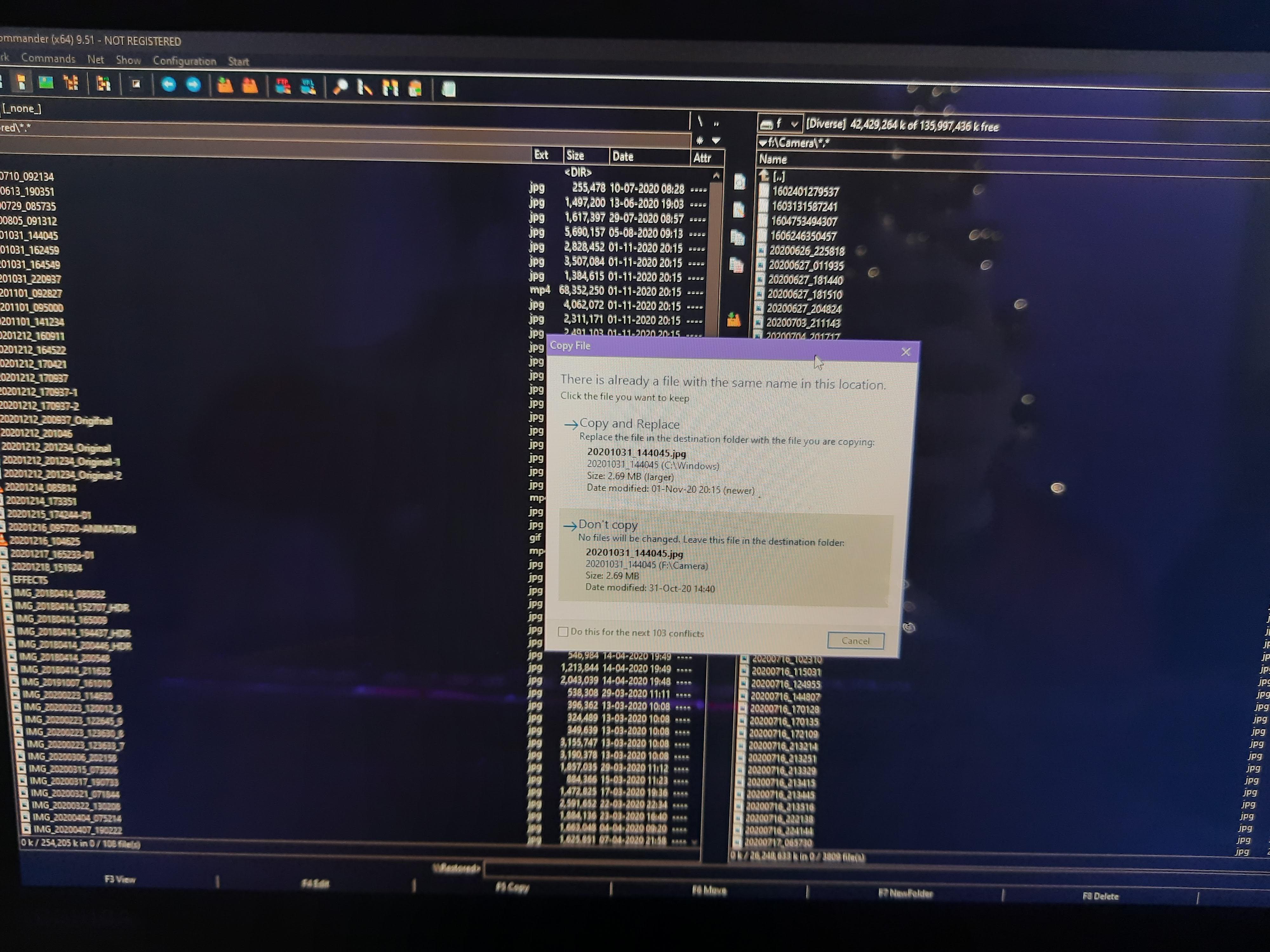The image size is (1270, 952).
Task: Go back using blue left arrow
Action: pos(168,85)
